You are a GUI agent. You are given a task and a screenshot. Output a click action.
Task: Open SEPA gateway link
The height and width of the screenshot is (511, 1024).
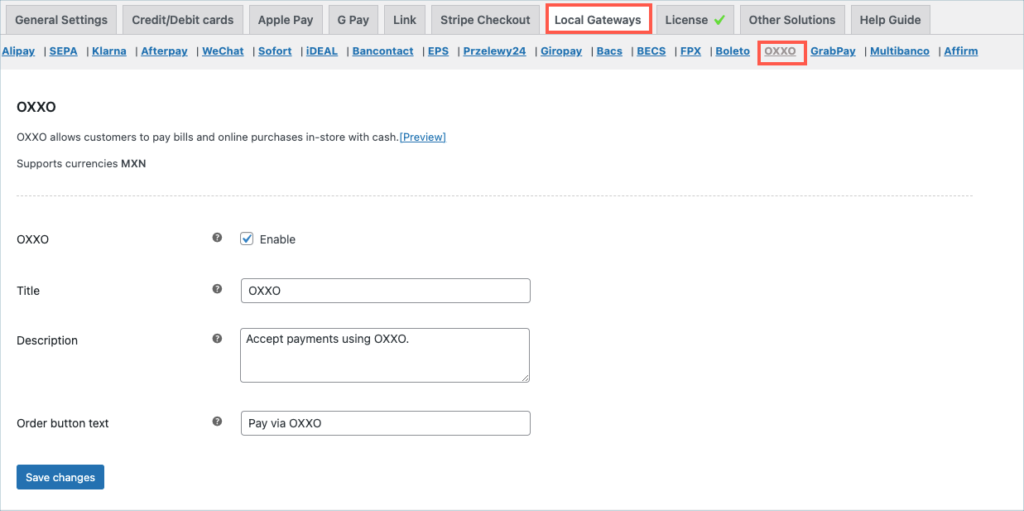click(x=63, y=51)
